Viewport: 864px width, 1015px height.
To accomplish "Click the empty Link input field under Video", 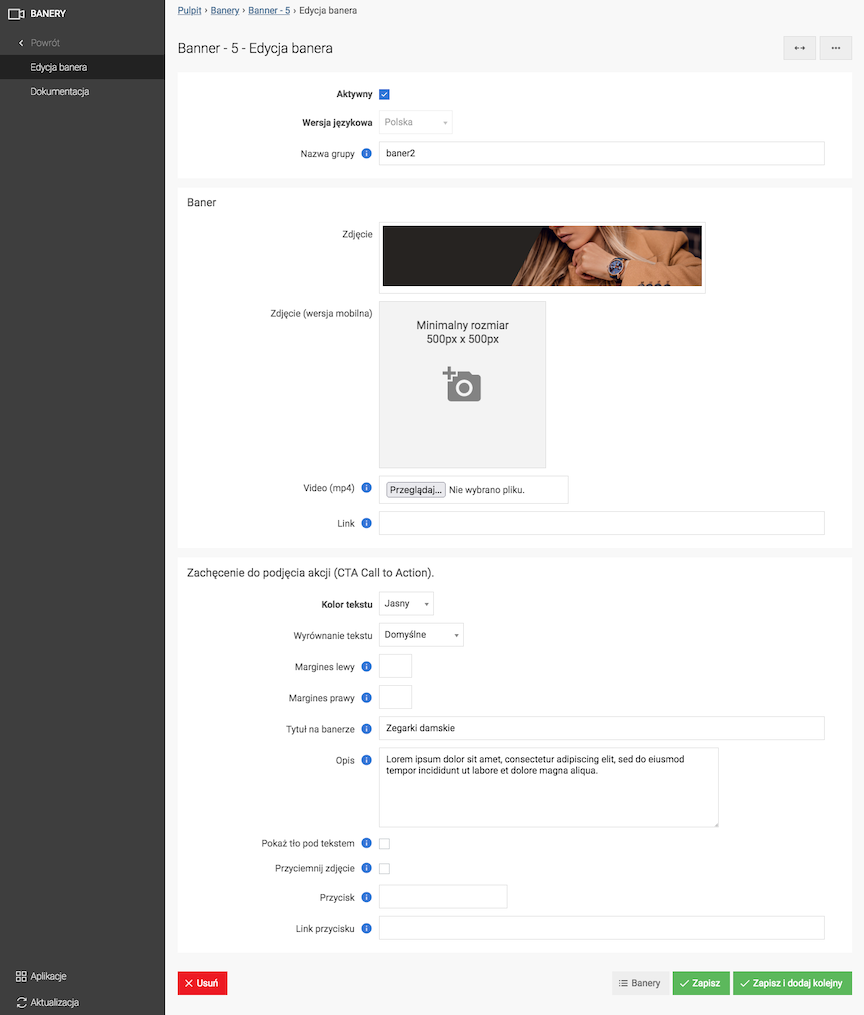I will 601,523.
